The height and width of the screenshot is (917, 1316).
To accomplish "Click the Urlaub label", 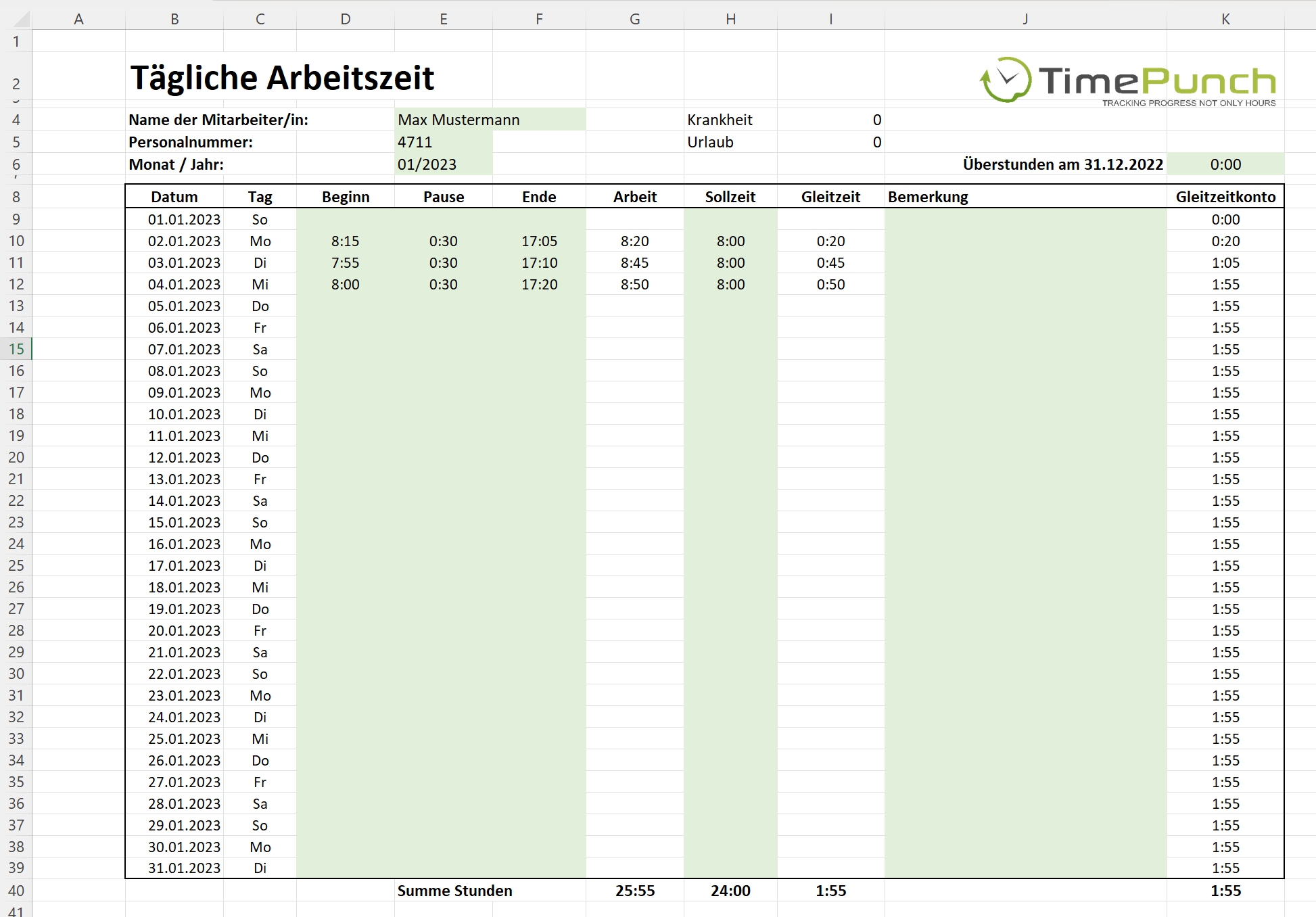I will [710, 142].
